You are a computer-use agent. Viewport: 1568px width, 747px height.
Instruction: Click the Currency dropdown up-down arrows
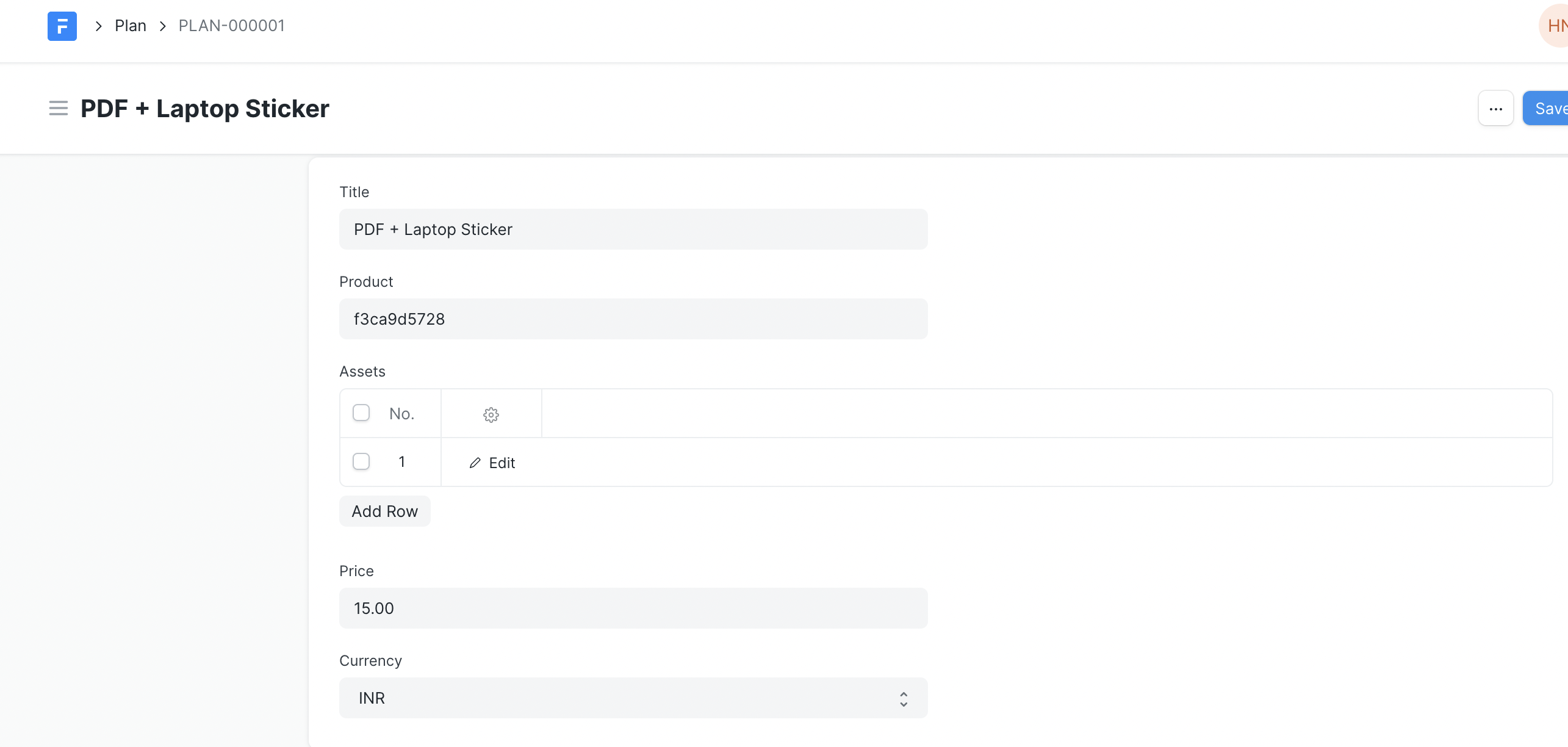904,699
